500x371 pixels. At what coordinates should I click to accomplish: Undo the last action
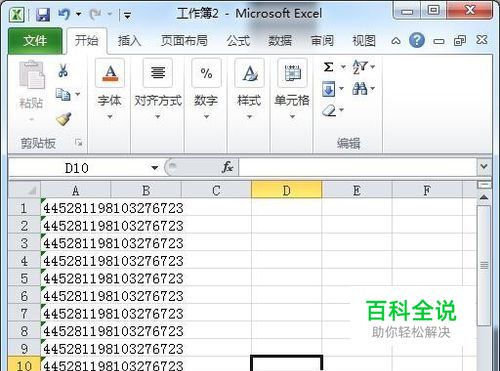pyautogui.click(x=64, y=14)
